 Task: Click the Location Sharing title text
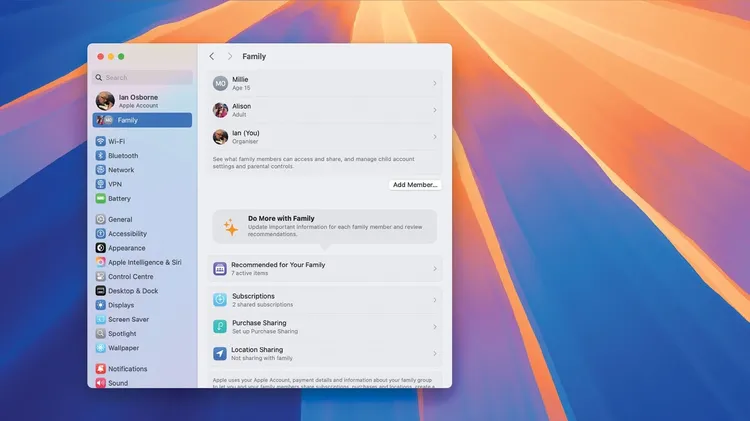coord(257,350)
